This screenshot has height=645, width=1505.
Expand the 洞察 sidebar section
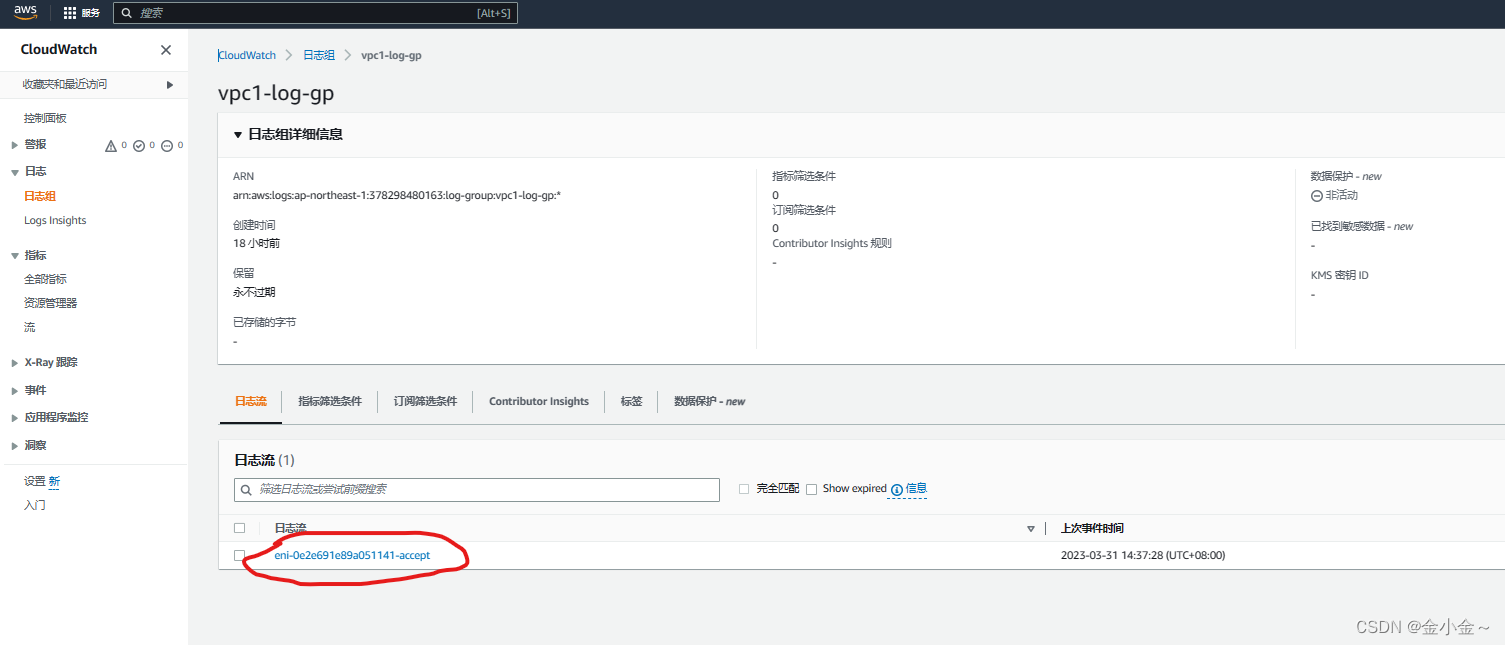coord(15,446)
